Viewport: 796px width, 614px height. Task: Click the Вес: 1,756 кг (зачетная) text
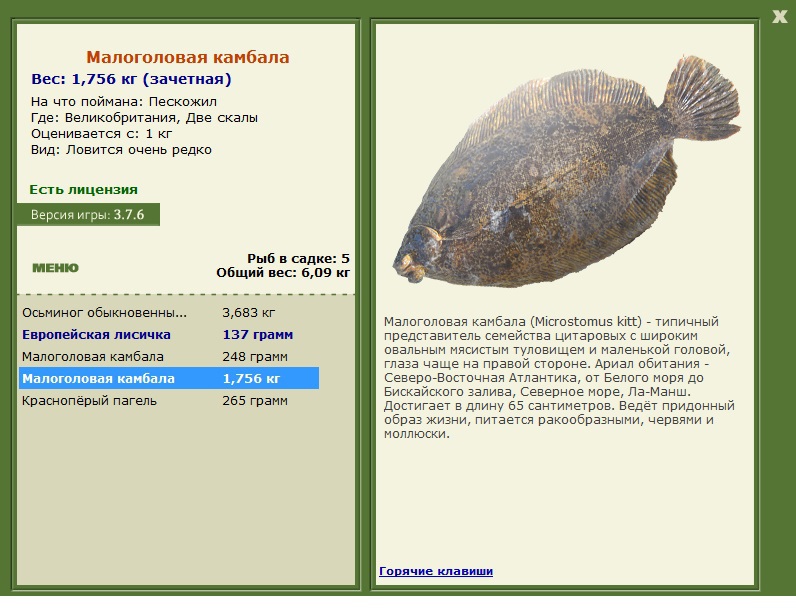pyautogui.click(x=131, y=79)
